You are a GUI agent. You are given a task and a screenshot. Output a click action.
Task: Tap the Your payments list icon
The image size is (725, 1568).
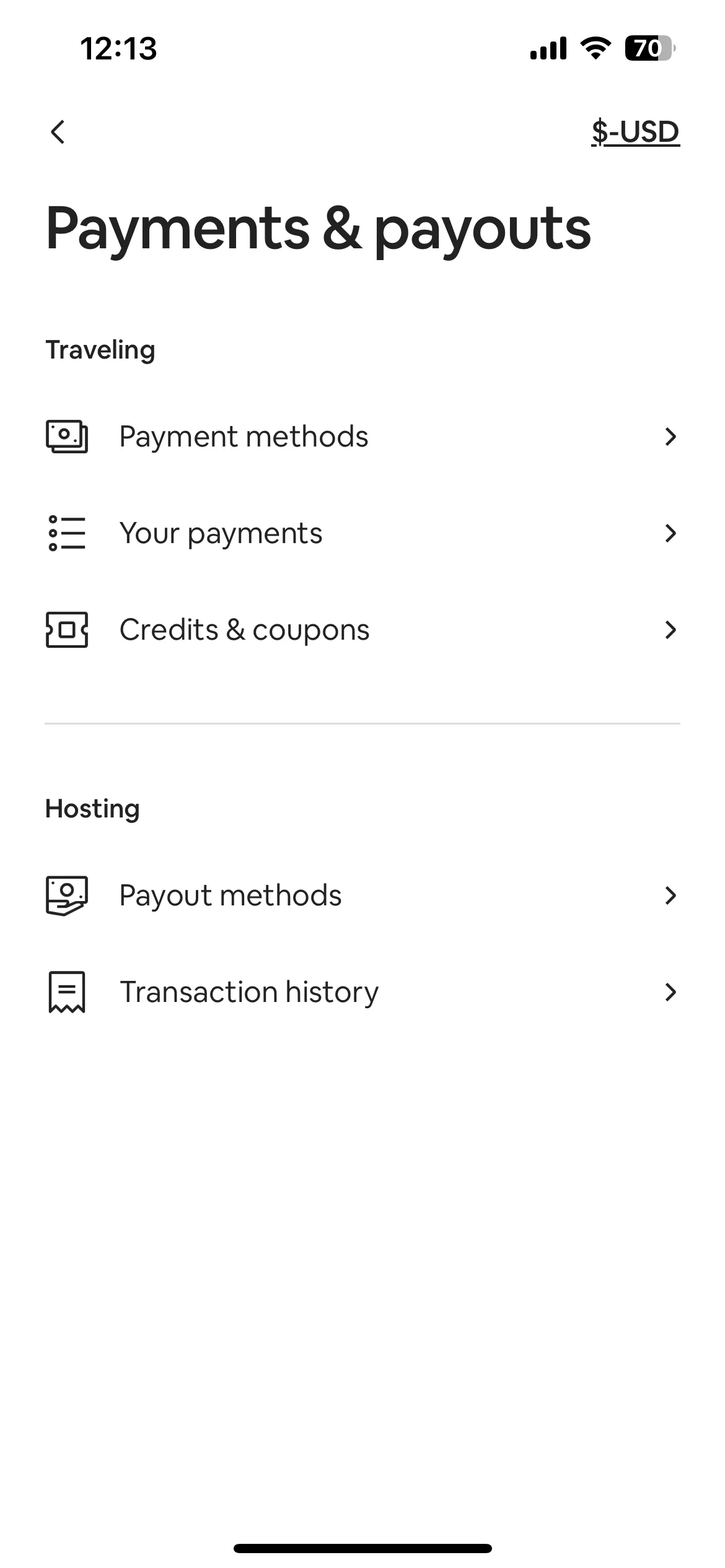(67, 533)
